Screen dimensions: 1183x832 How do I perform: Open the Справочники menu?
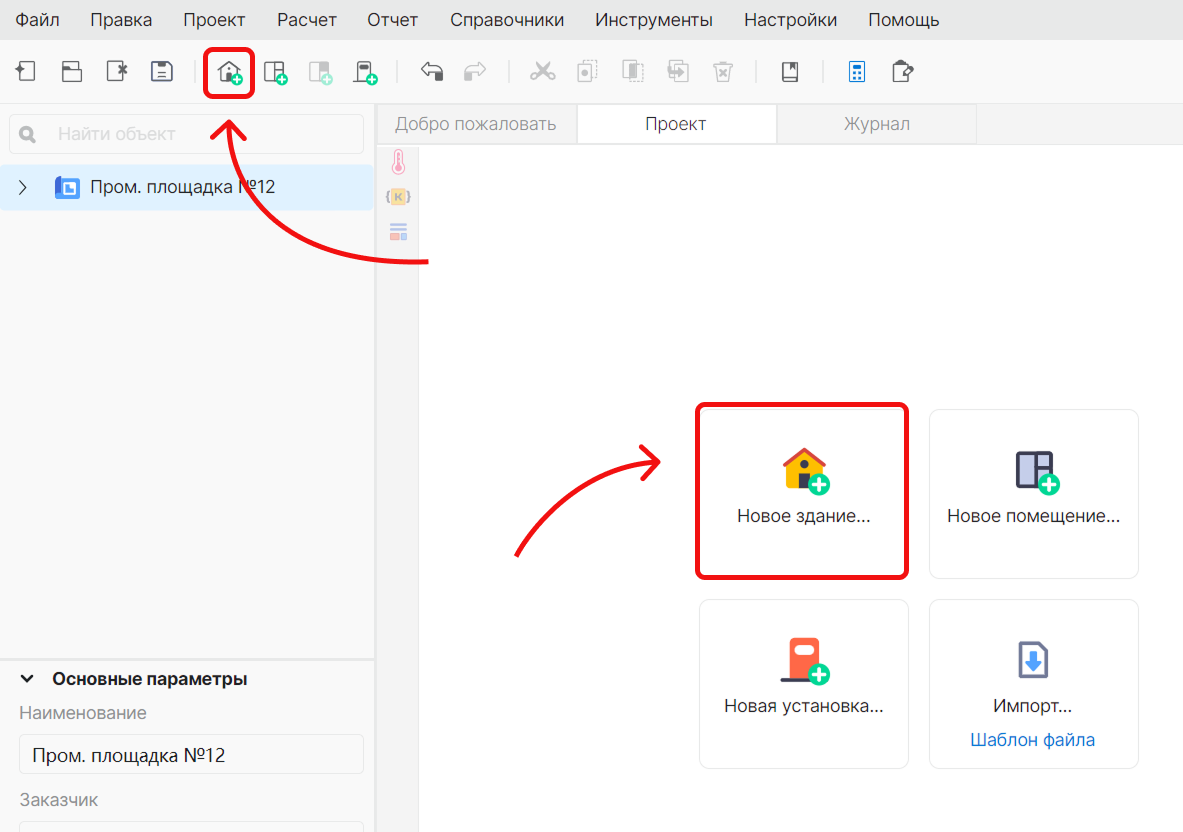507,20
